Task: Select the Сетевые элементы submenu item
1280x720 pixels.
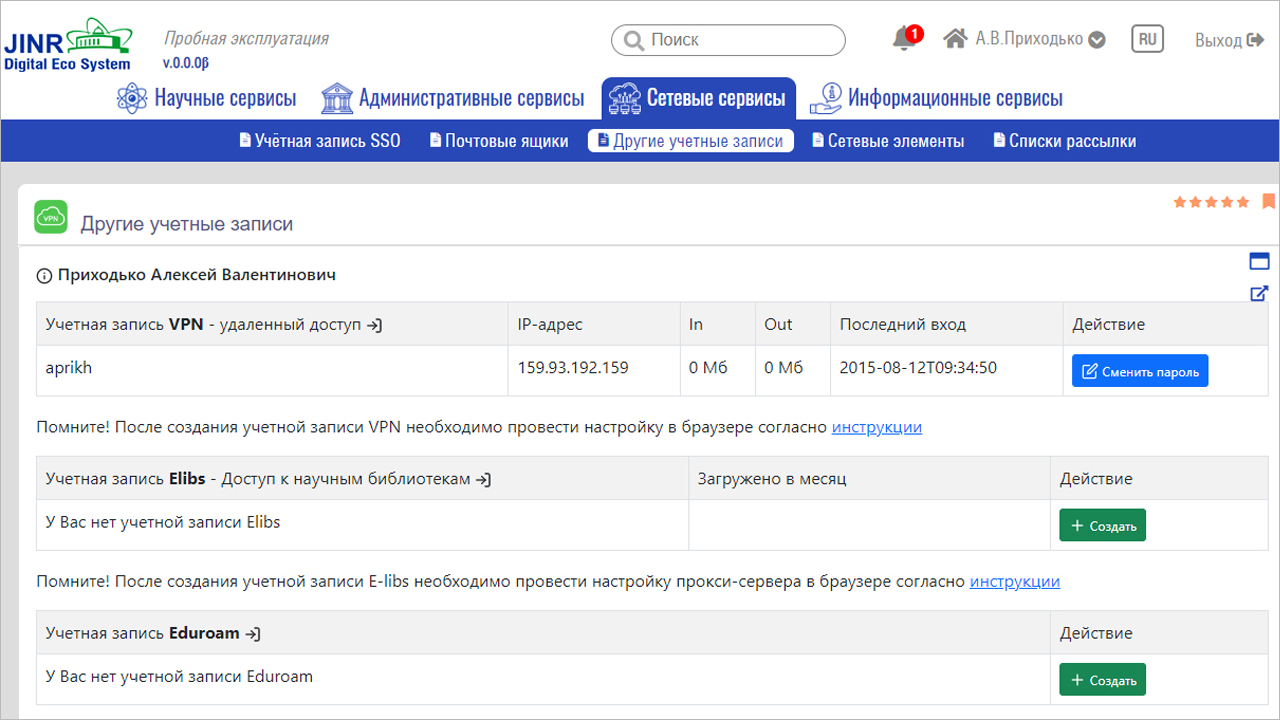Action: pyautogui.click(x=888, y=141)
